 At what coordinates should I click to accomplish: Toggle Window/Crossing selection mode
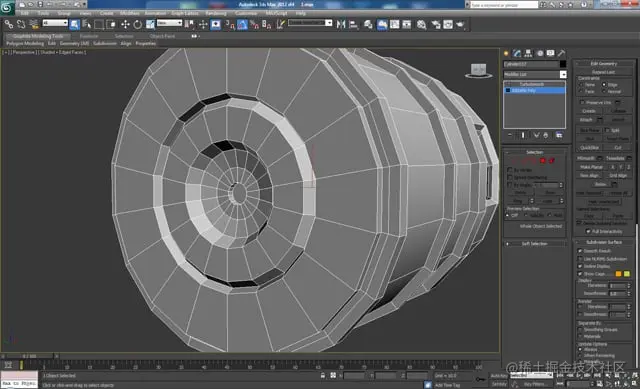(111, 24)
